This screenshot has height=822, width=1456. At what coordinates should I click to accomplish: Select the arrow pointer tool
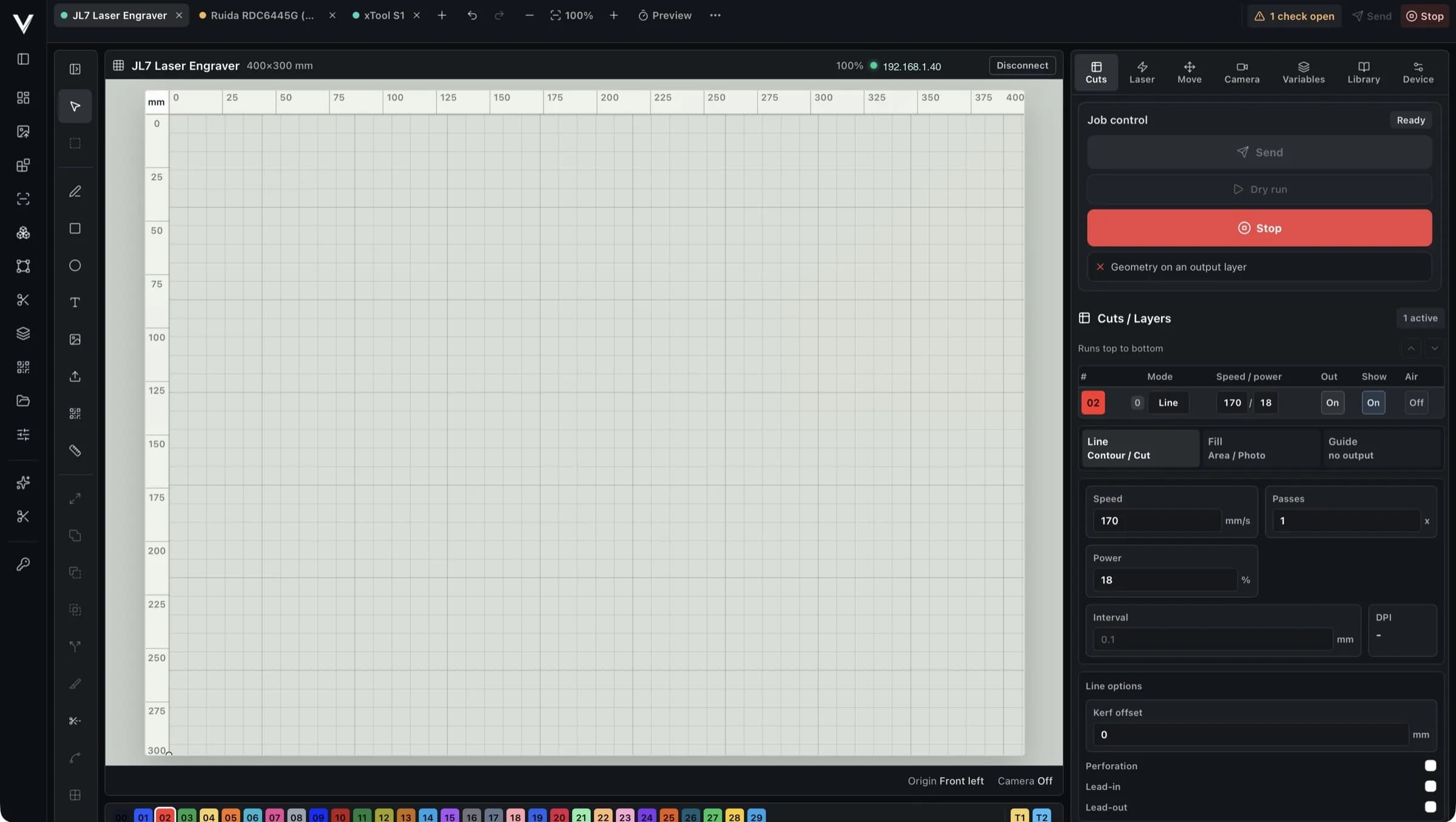click(x=75, y=106)
